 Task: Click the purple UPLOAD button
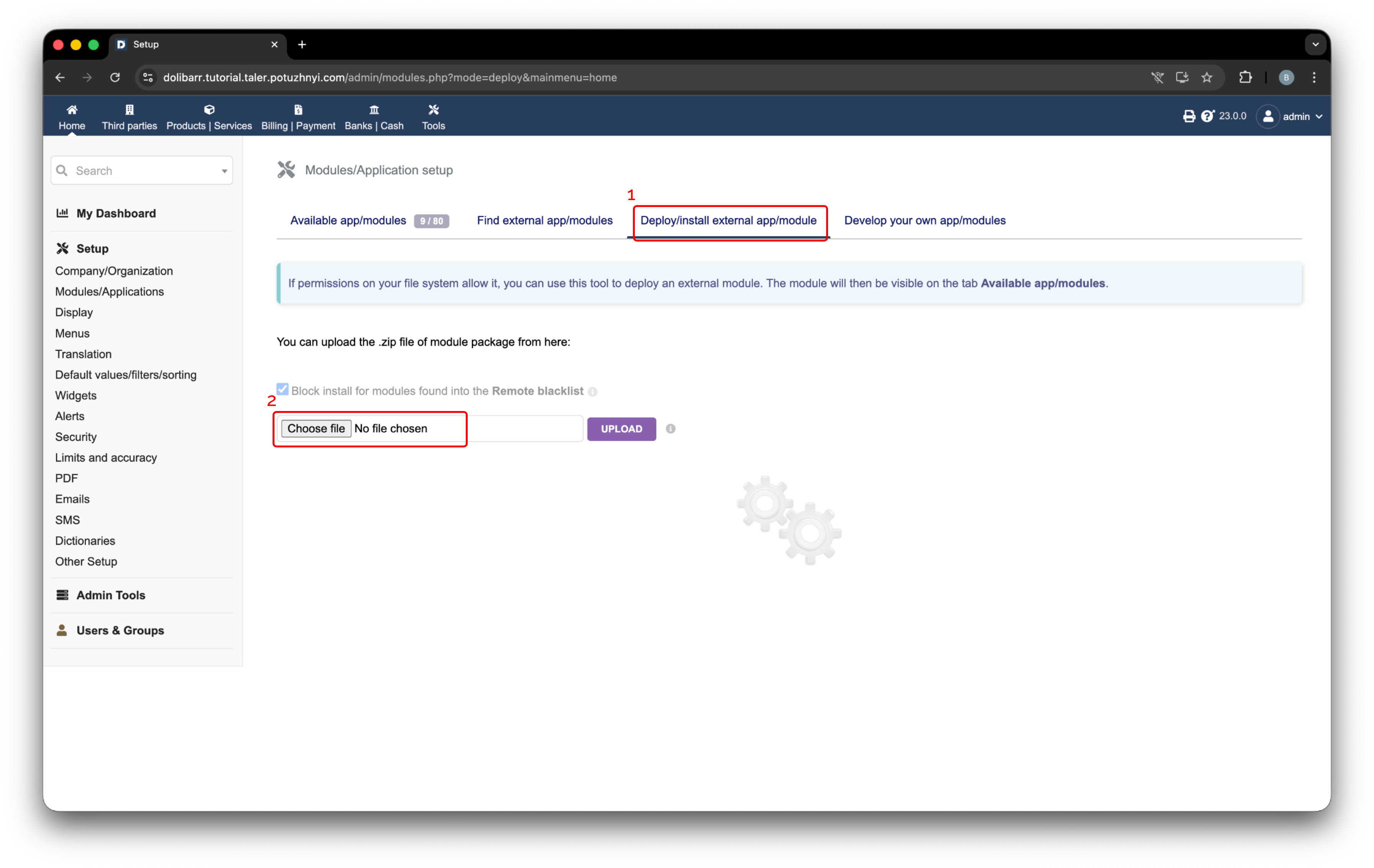[x=621, y=429]
